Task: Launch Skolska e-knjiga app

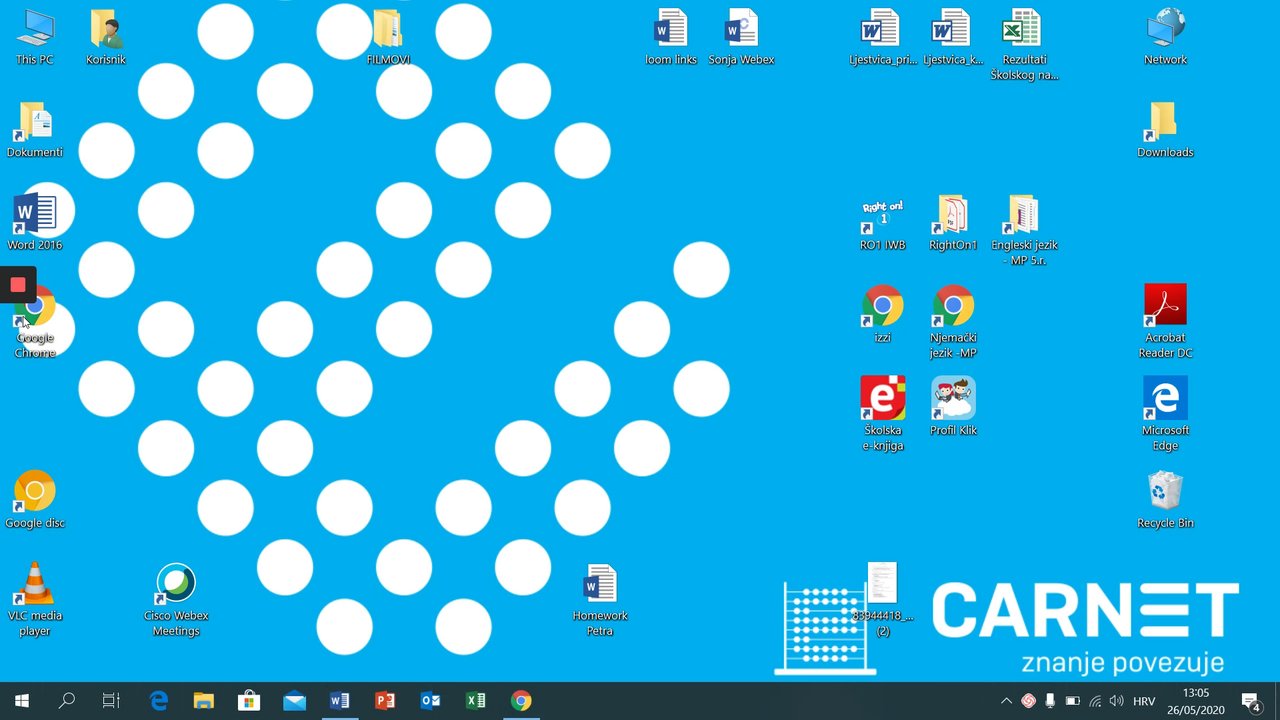Action: click(882, 415)
